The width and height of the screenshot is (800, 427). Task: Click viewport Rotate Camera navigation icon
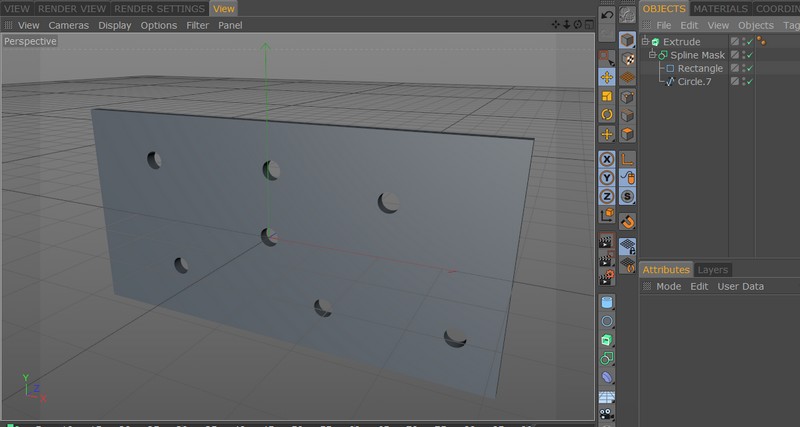click(x=578, y=24)
